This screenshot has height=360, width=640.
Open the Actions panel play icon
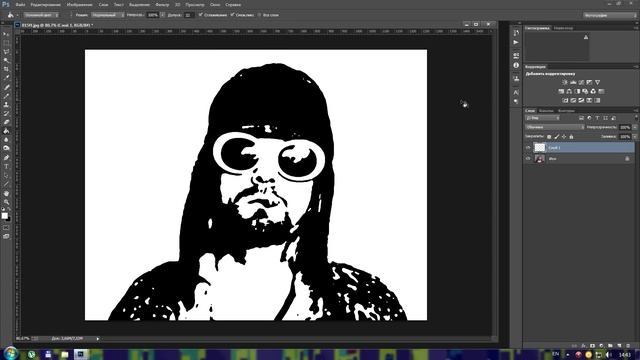pyautogui.click(x=516, y=42)
